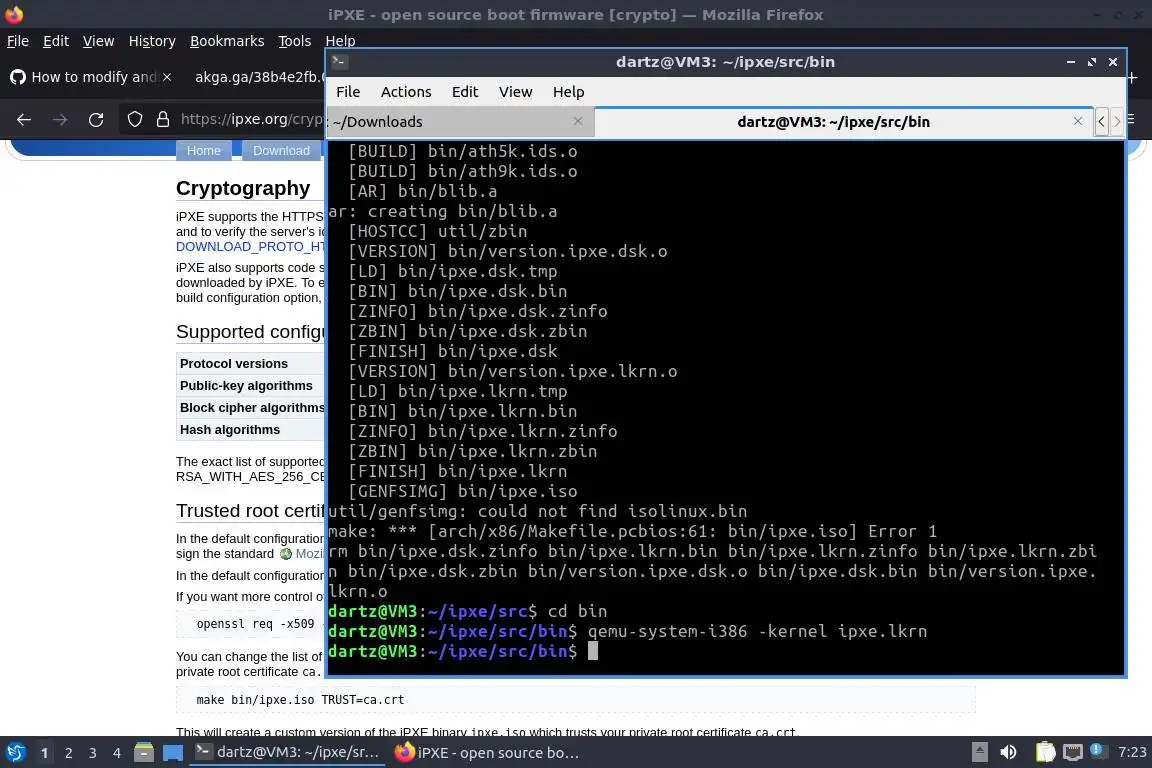This screenshot has width=1152, height=768.
Task: Switch to workspace 2
Action: [x=68, y=753]
